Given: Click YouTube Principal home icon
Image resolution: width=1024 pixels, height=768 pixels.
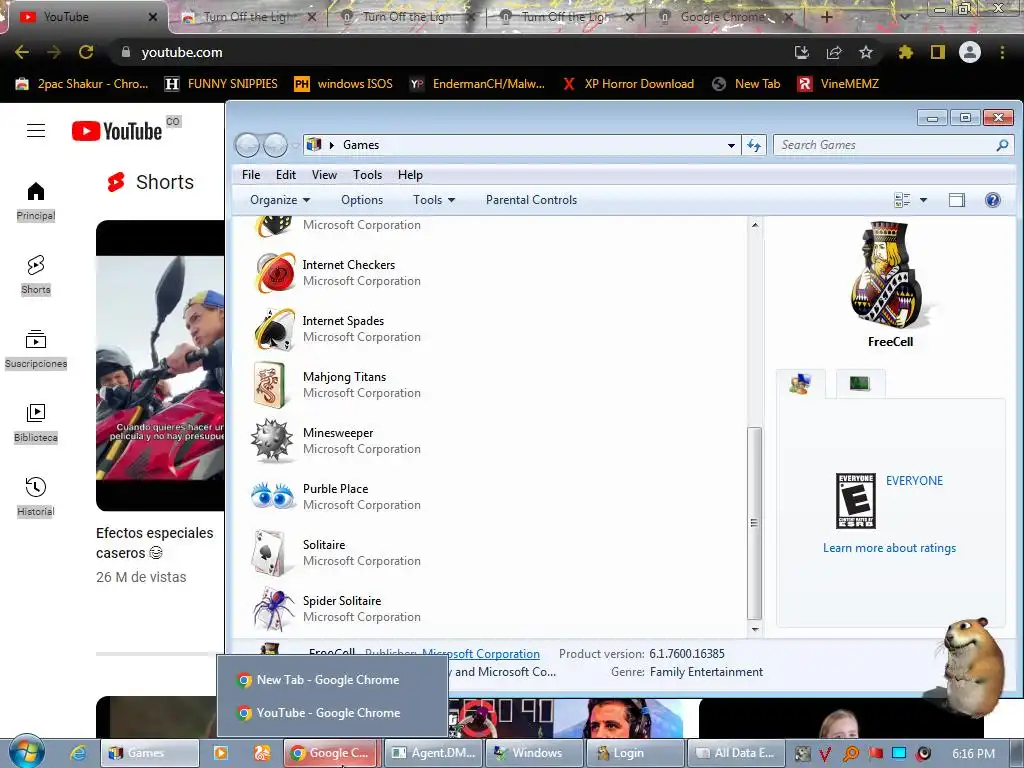Looking at the screenshot, I should point(36,191).
